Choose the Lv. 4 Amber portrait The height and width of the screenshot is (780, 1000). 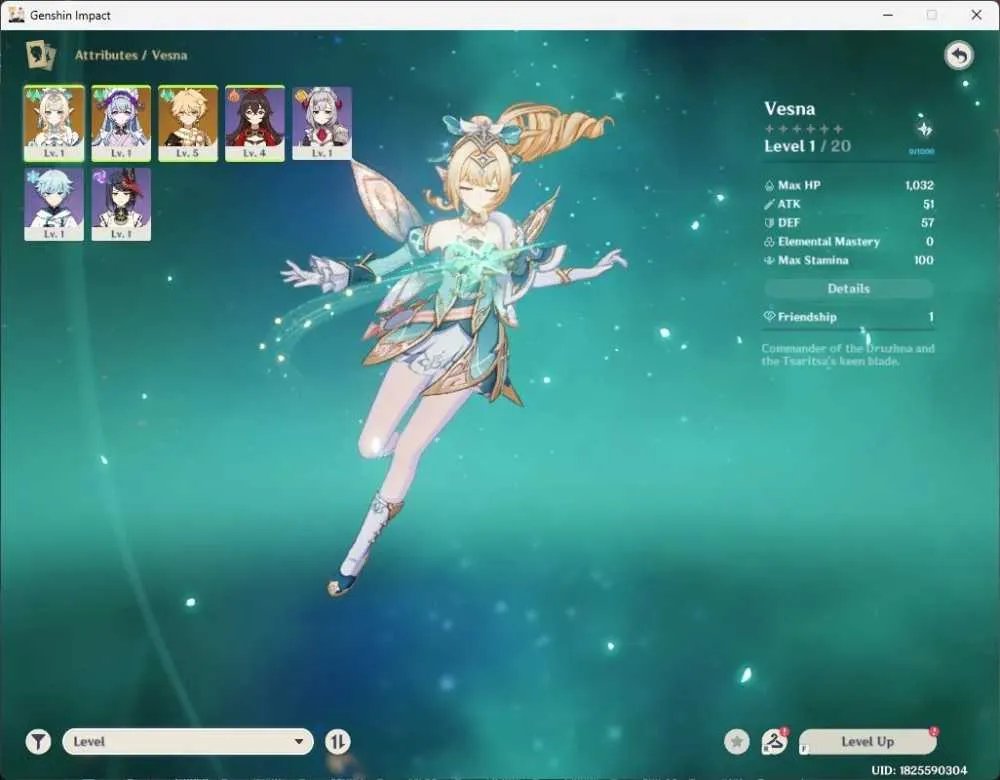pyautogui.click(x=255, y=123)
